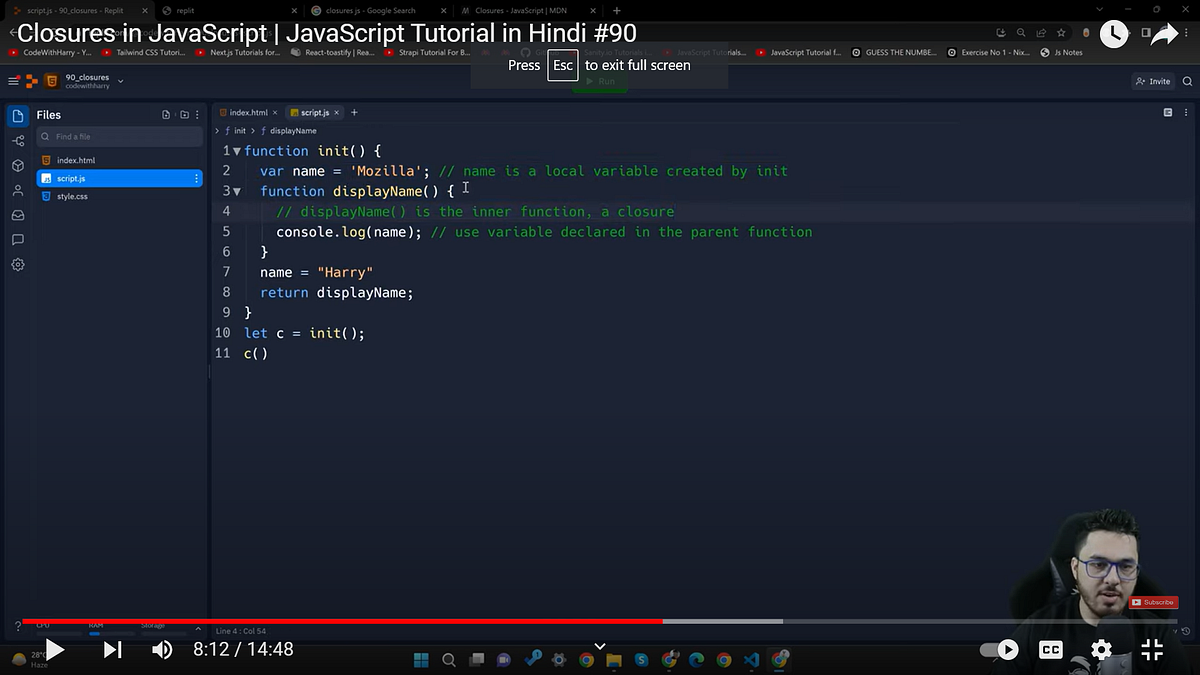Mute the video volume
The width and height of the screenshot is (1200, 675).
(162, 650)
